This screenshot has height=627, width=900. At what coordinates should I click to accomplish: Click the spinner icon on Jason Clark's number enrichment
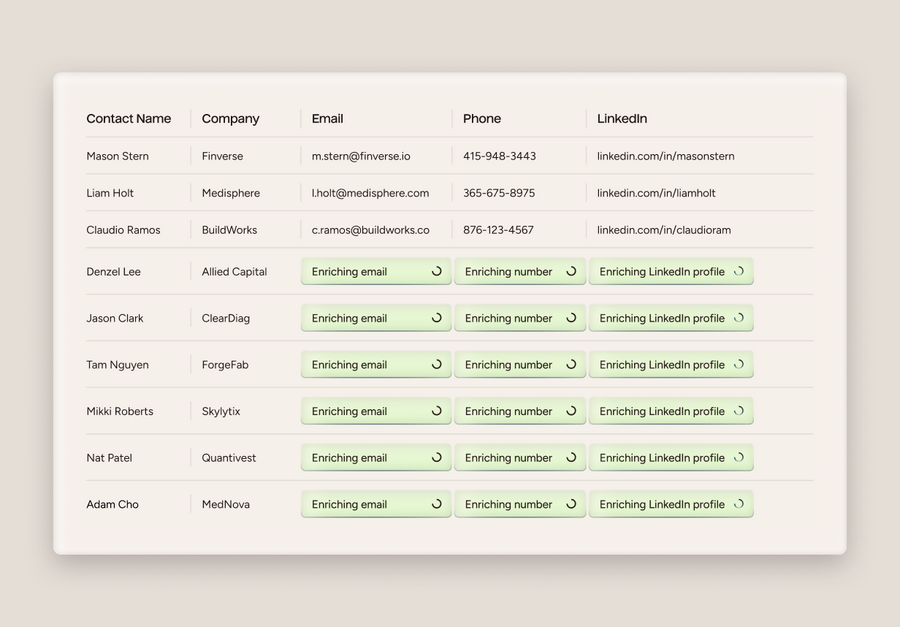click(x=572, y=318)
